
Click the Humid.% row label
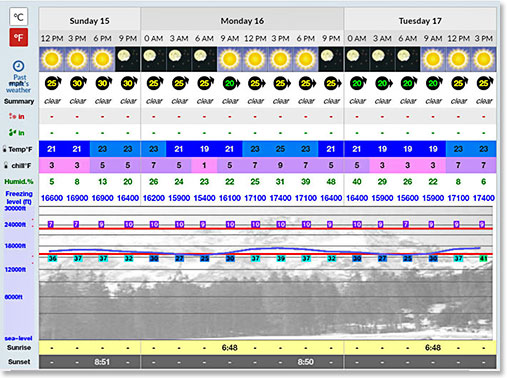pyautogui.click(x=19, y=182)
